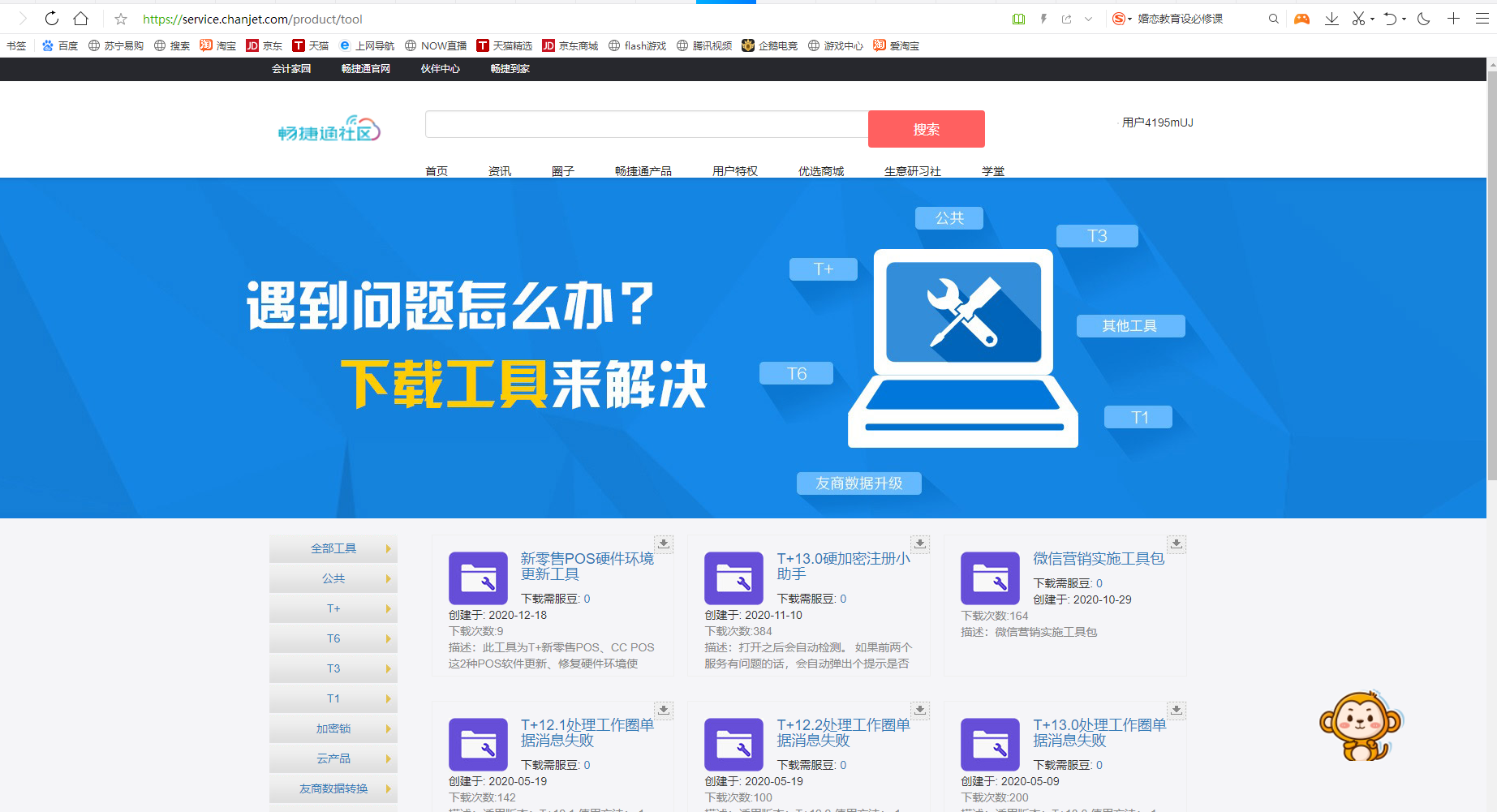The height and width of the screenshot is (812, 1497).
Task: Click the community search input box
Action: pos(647,125)
